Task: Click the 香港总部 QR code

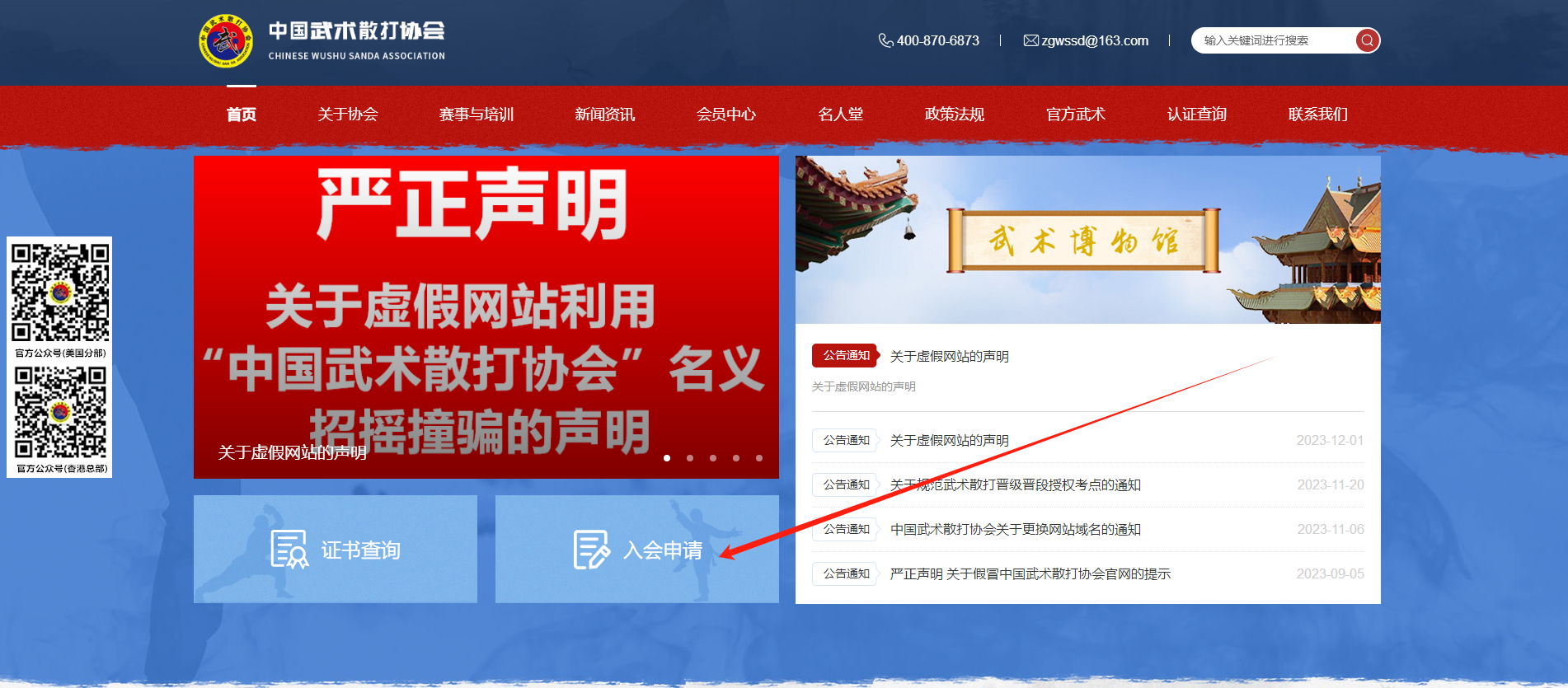Action: (60, 413)
